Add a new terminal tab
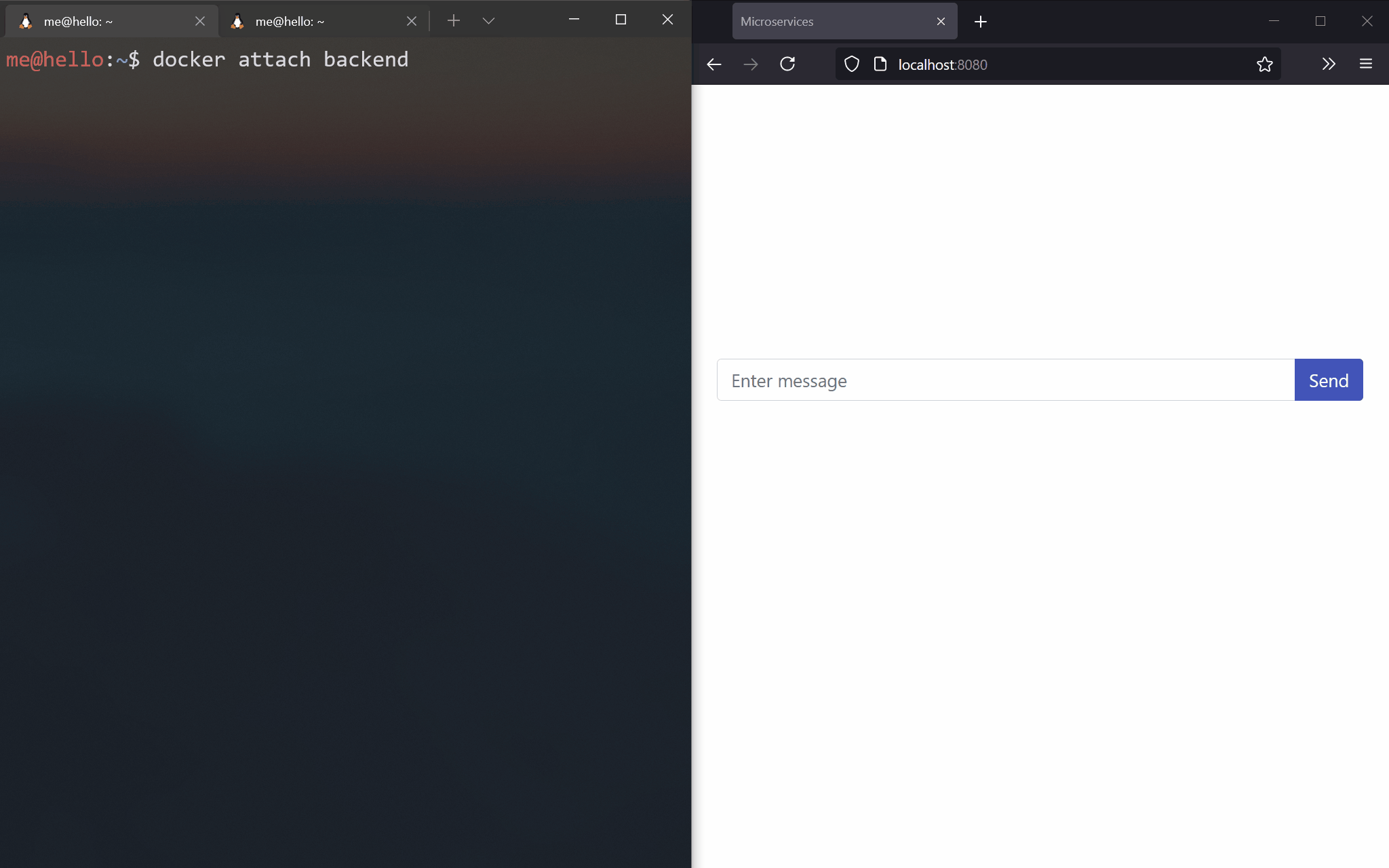1389x868 pixels. click(454, 21)
